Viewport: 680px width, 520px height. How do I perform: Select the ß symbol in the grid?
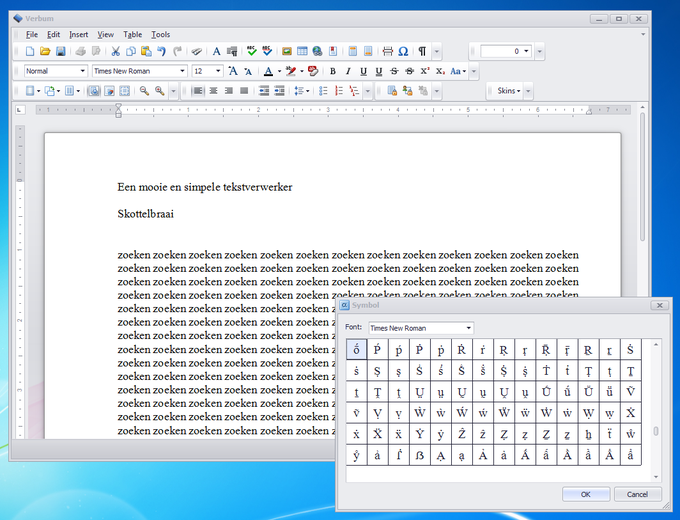(x=421, y=455)
